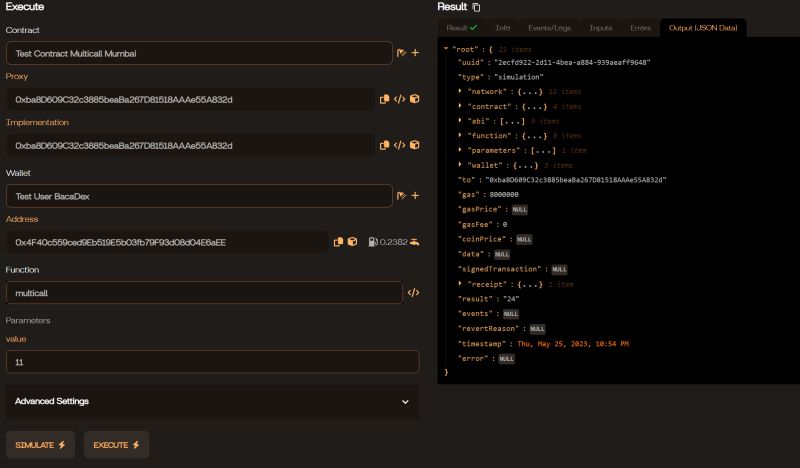Expand the "function" JSON node
This screenshot has height=468, width=800.
[460, 135]
